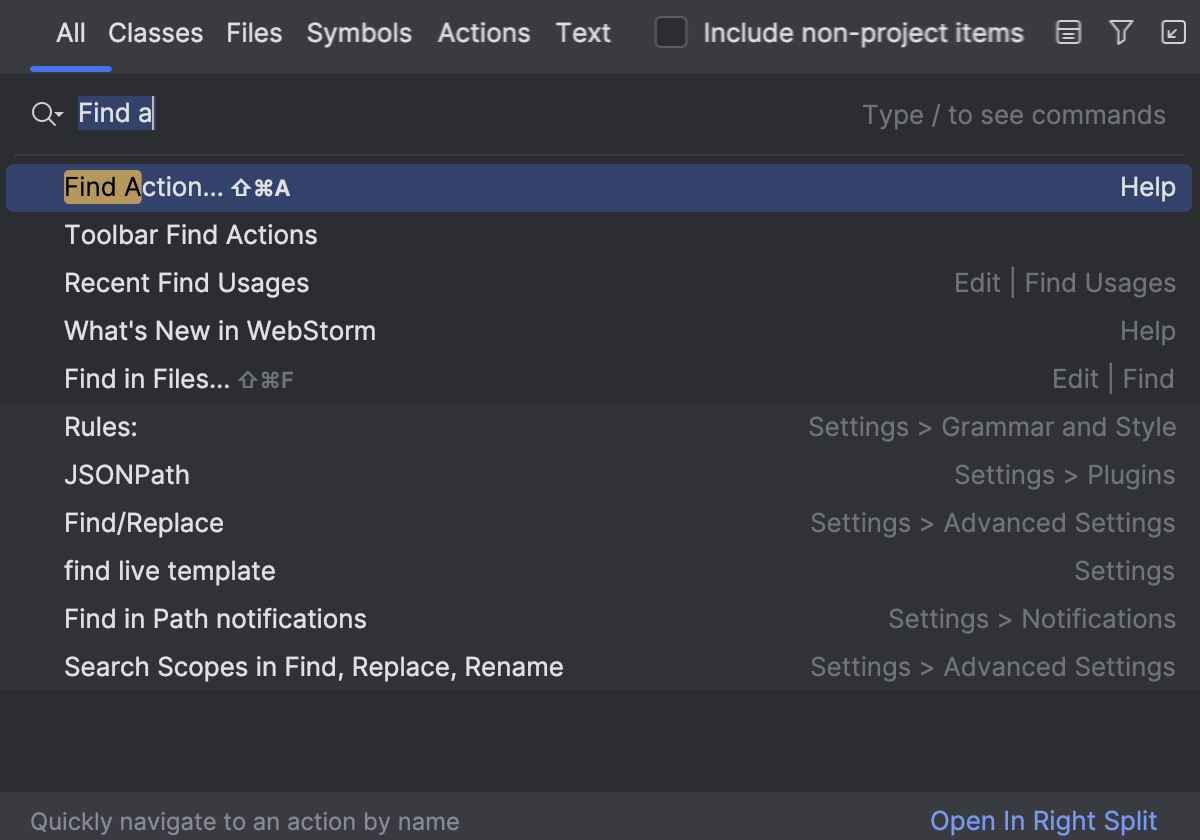Open the Text search tab
This screenshot has height=840, width=1200.
tap(583, 32)
